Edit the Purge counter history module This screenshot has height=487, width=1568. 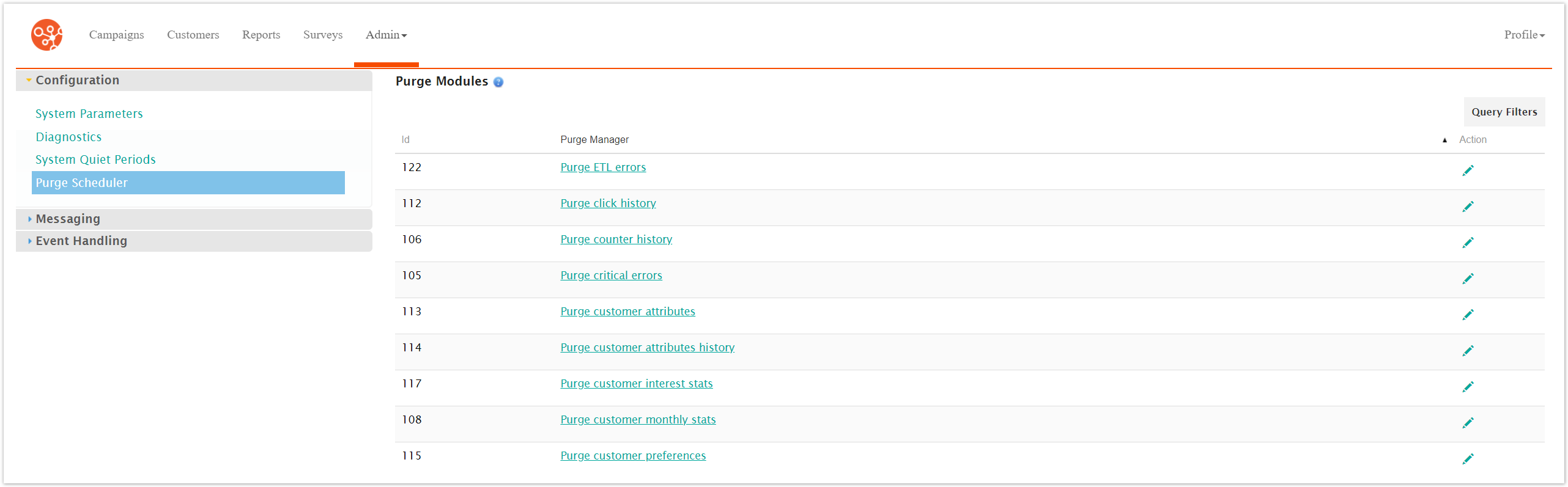pyautogui.click(x=1468, y=243)
